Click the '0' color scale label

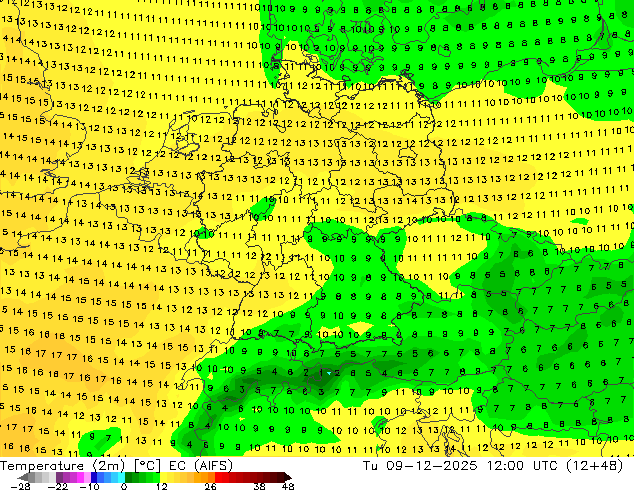coord(124,486)
